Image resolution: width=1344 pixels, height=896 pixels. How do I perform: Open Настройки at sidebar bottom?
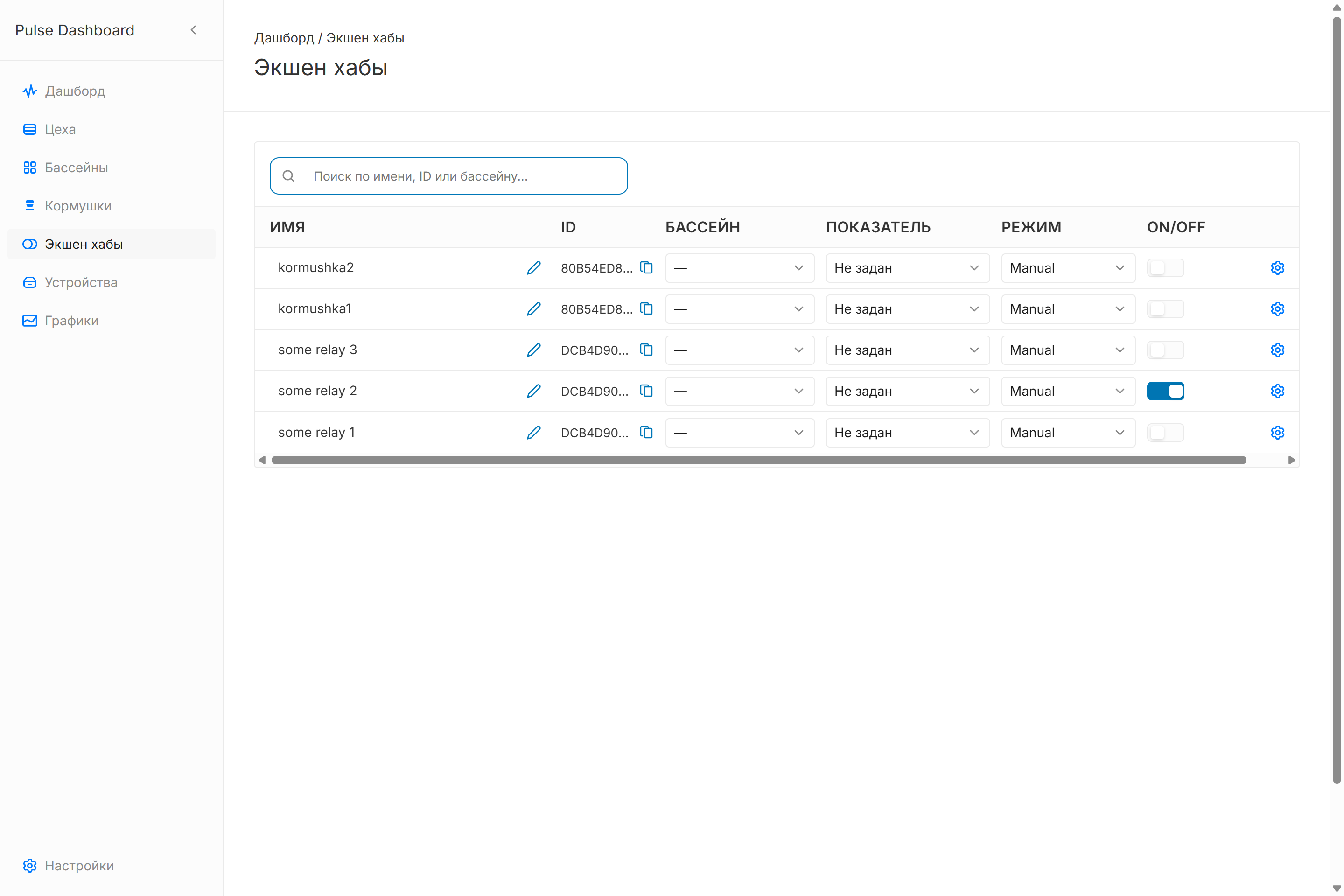(x=112, y=865)
